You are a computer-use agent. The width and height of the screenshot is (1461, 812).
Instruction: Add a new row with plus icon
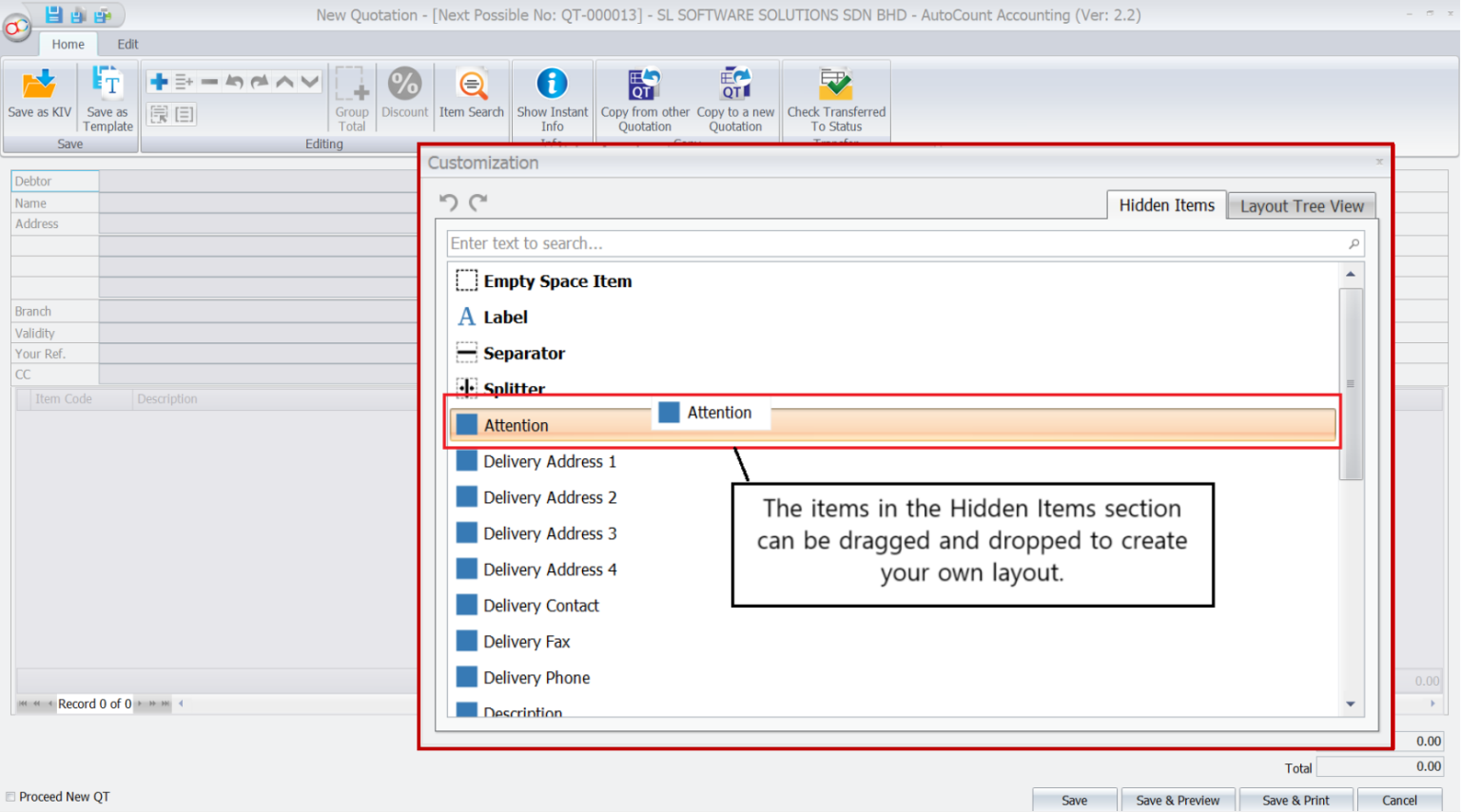coord(159,82)
